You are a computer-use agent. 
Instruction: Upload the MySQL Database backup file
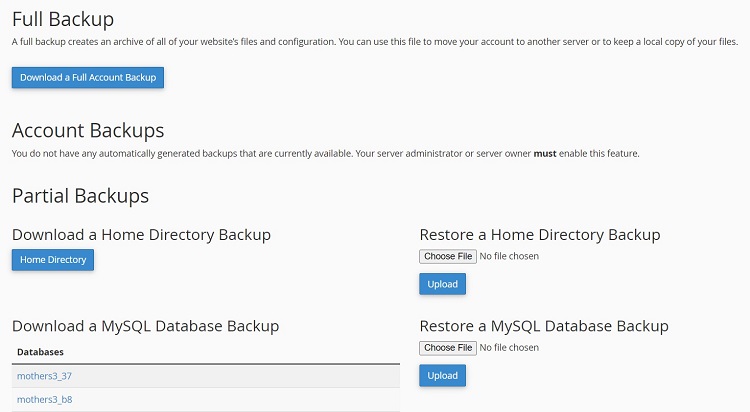pos(442,376)
